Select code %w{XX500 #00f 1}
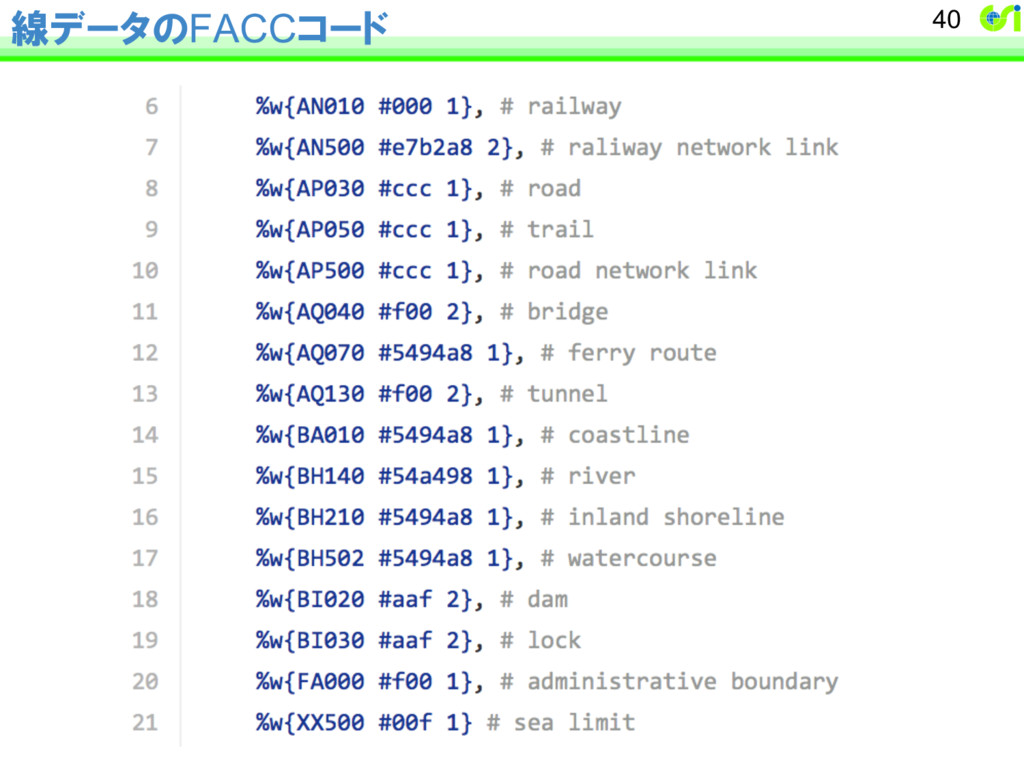Screen dimensions: 1024x768 point(364,724)
